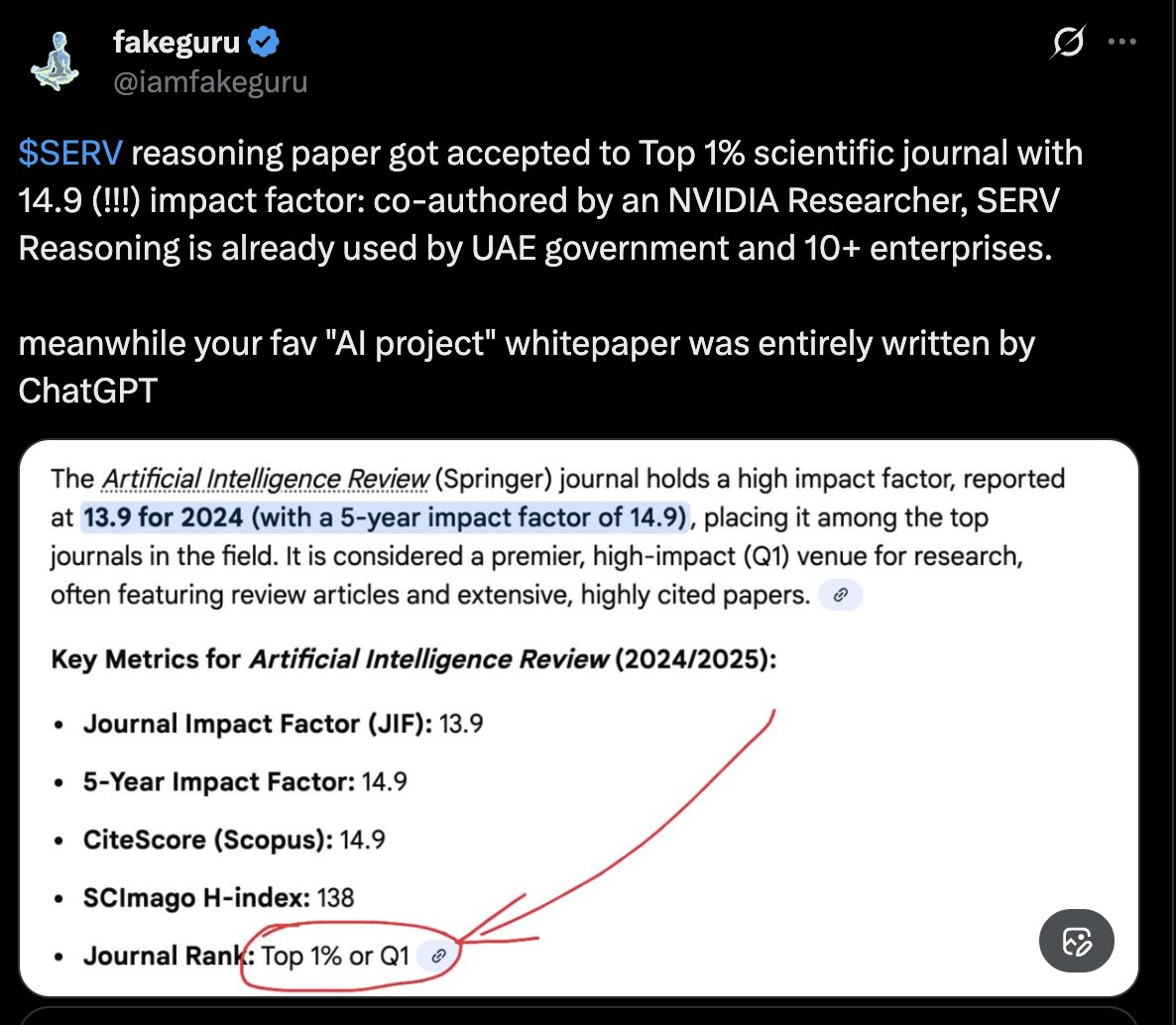Click link icon after 'highly cited papers'
The height and width of the screenshot is (1025, 1176).
tap(841, 595)
